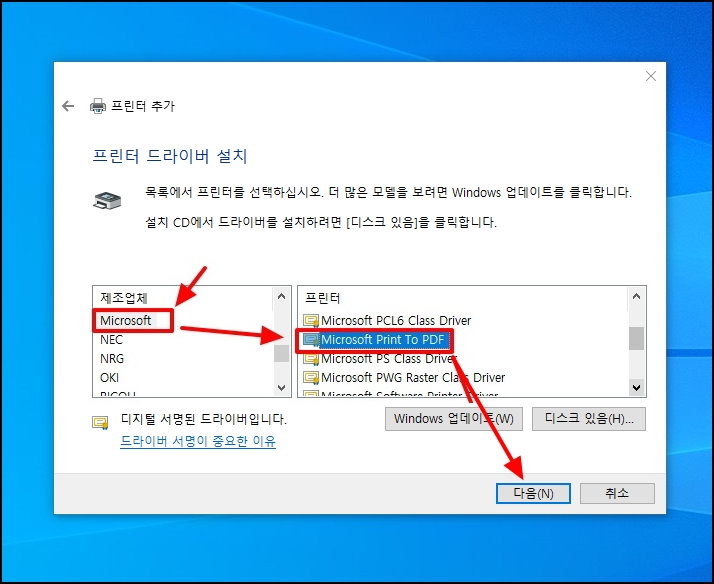Select Microsoft Print To PDF
Viewport: 714px width, 584px height.
tap(382, 340)
